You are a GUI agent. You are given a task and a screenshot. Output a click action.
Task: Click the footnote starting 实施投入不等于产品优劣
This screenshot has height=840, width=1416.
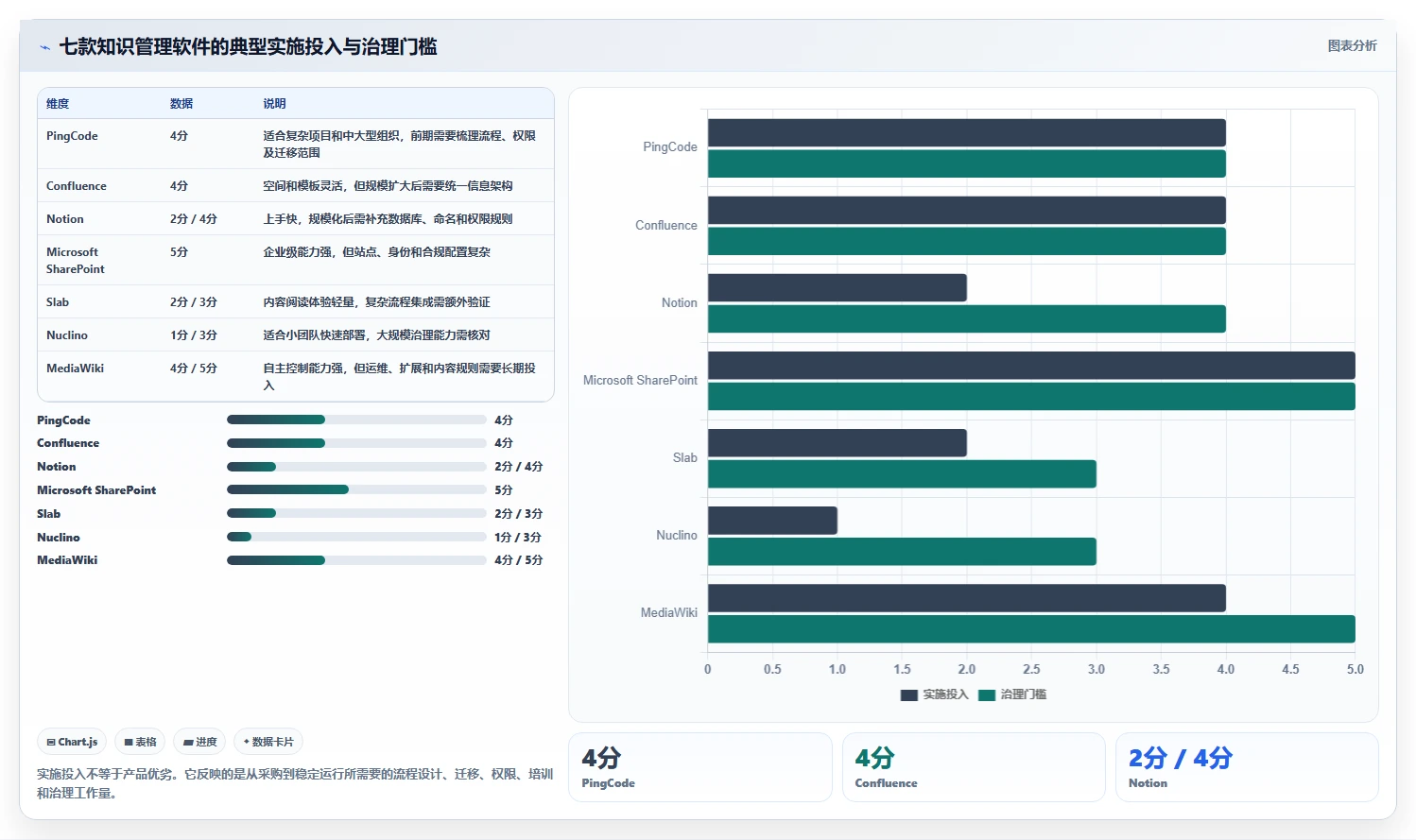(x=295, y=783)
